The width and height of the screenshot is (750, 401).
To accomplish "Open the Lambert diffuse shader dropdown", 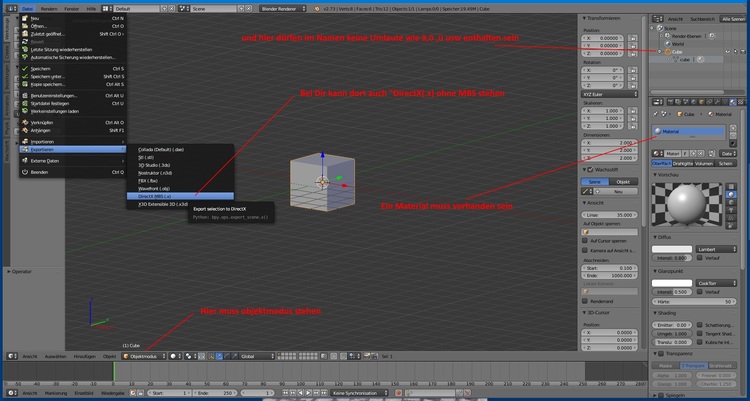I will (716, 249).
